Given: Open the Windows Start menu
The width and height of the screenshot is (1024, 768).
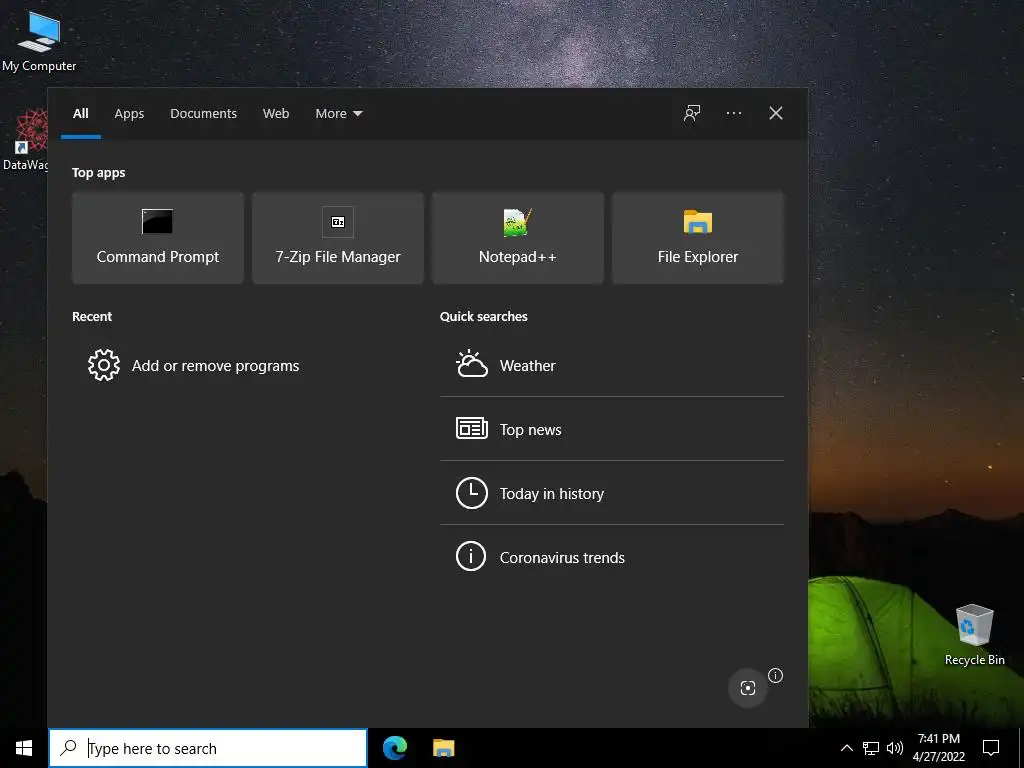Looking at the screenshot, I should coord(24,748).
